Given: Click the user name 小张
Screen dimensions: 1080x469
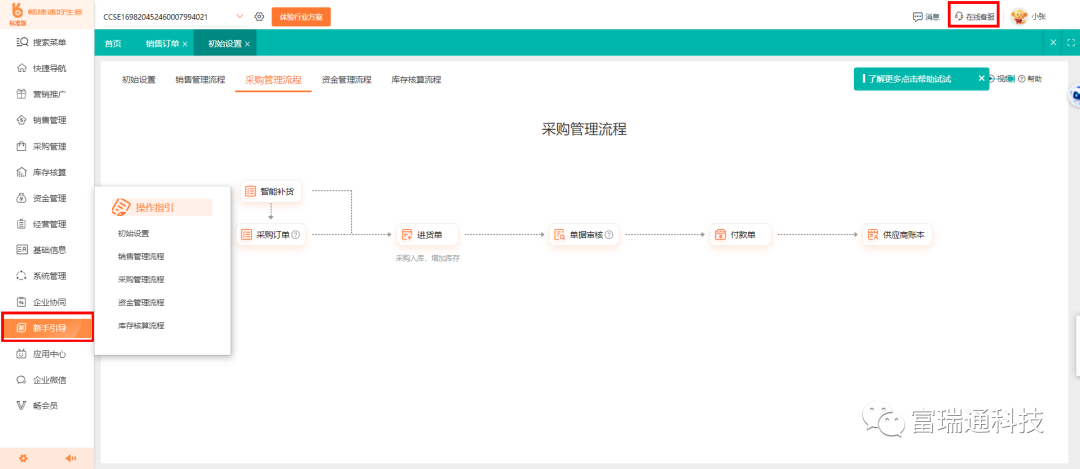Looking at the screenshot, I should (x=1039, y=17).
